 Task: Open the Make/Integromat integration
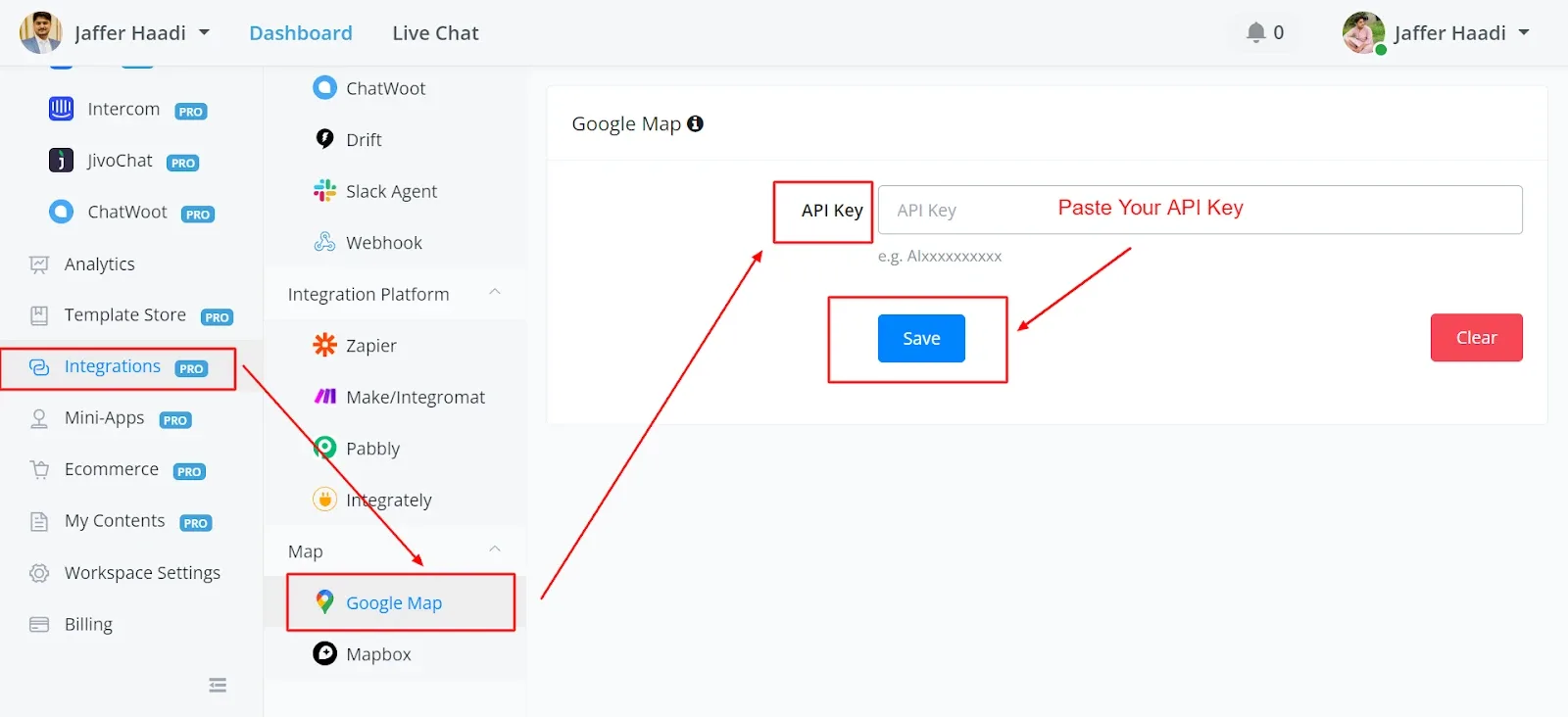click(416, 397)
